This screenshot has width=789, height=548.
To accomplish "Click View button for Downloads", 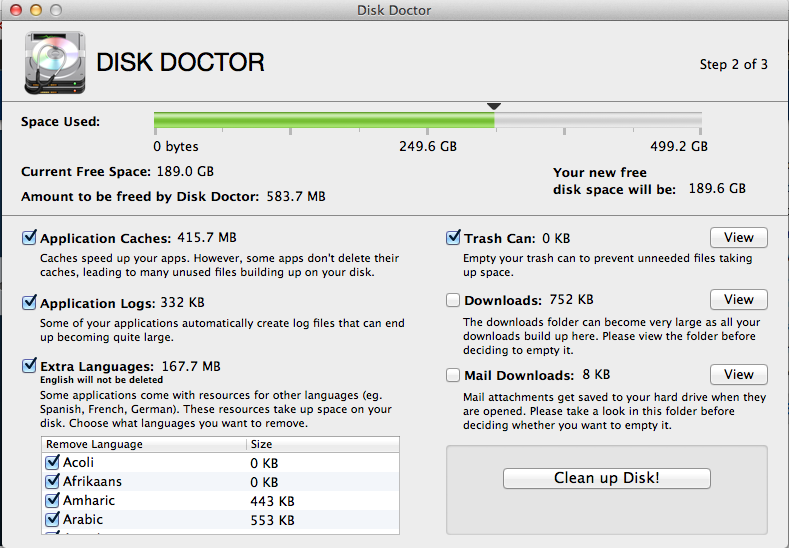I will coord(739,299).
